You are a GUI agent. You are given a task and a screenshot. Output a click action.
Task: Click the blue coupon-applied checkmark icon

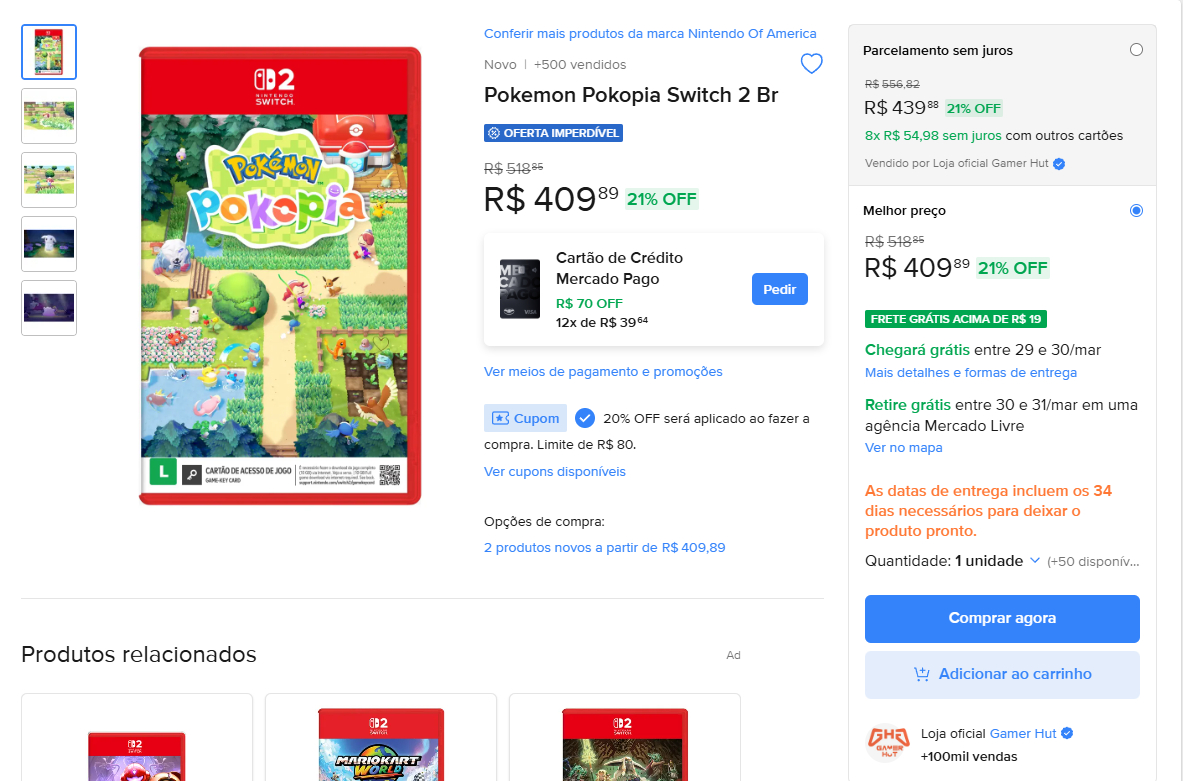click(585, 418)
